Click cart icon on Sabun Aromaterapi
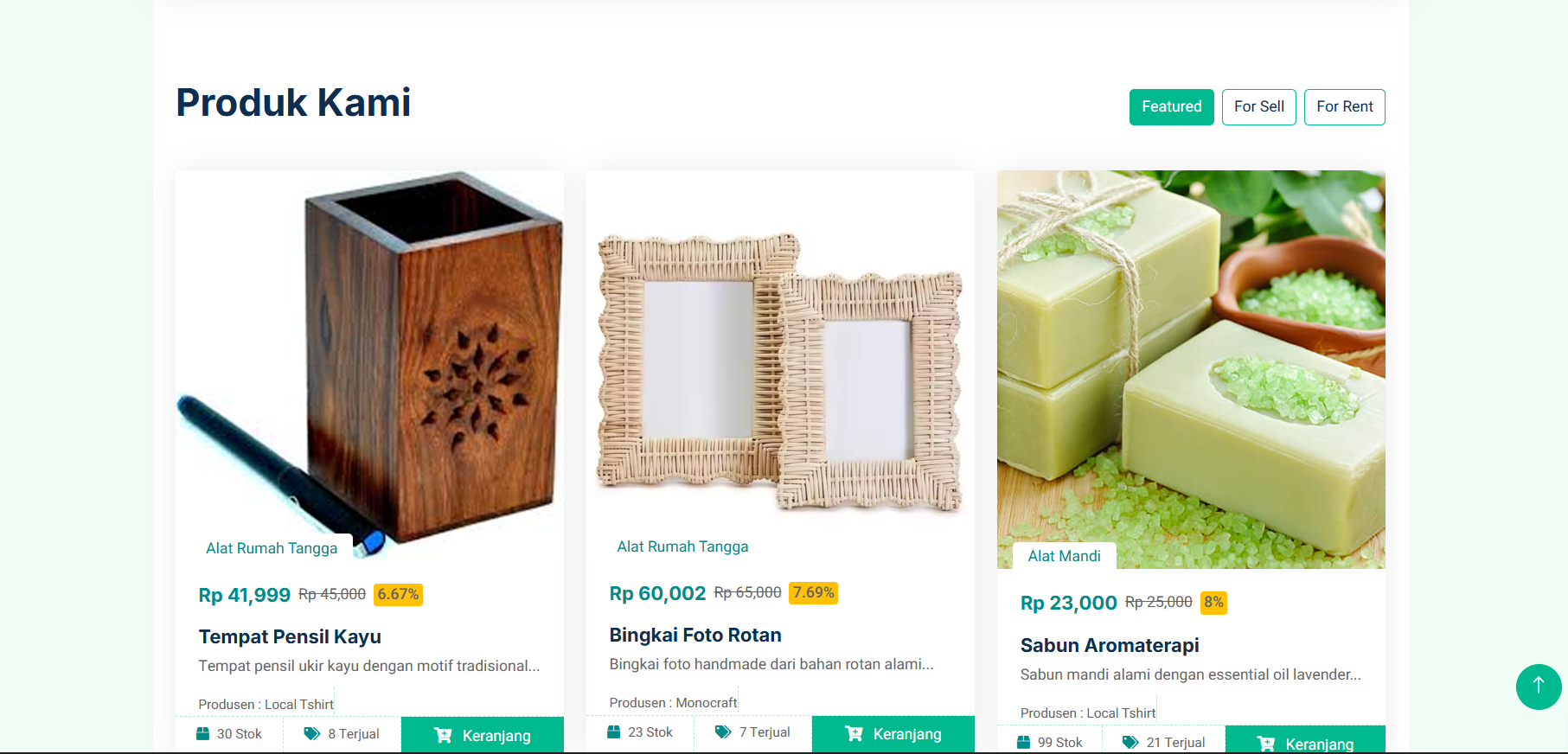 tap(1265, 744)
